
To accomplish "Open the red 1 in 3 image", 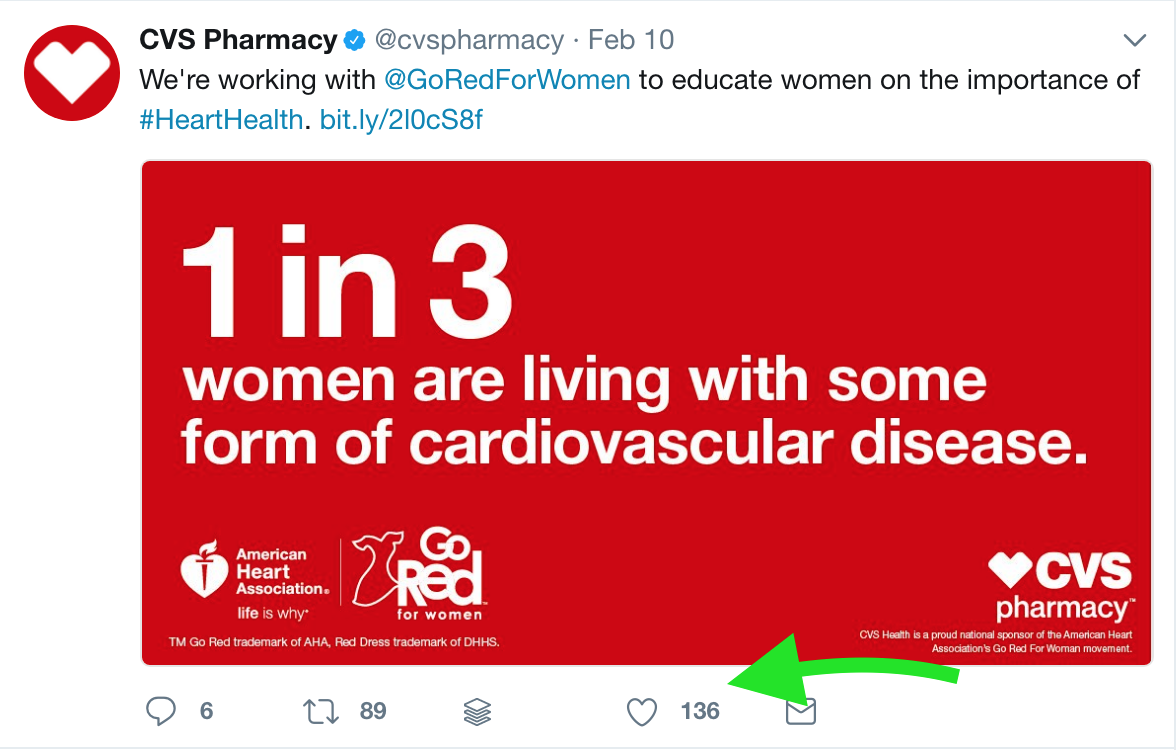I will (646, 412).
